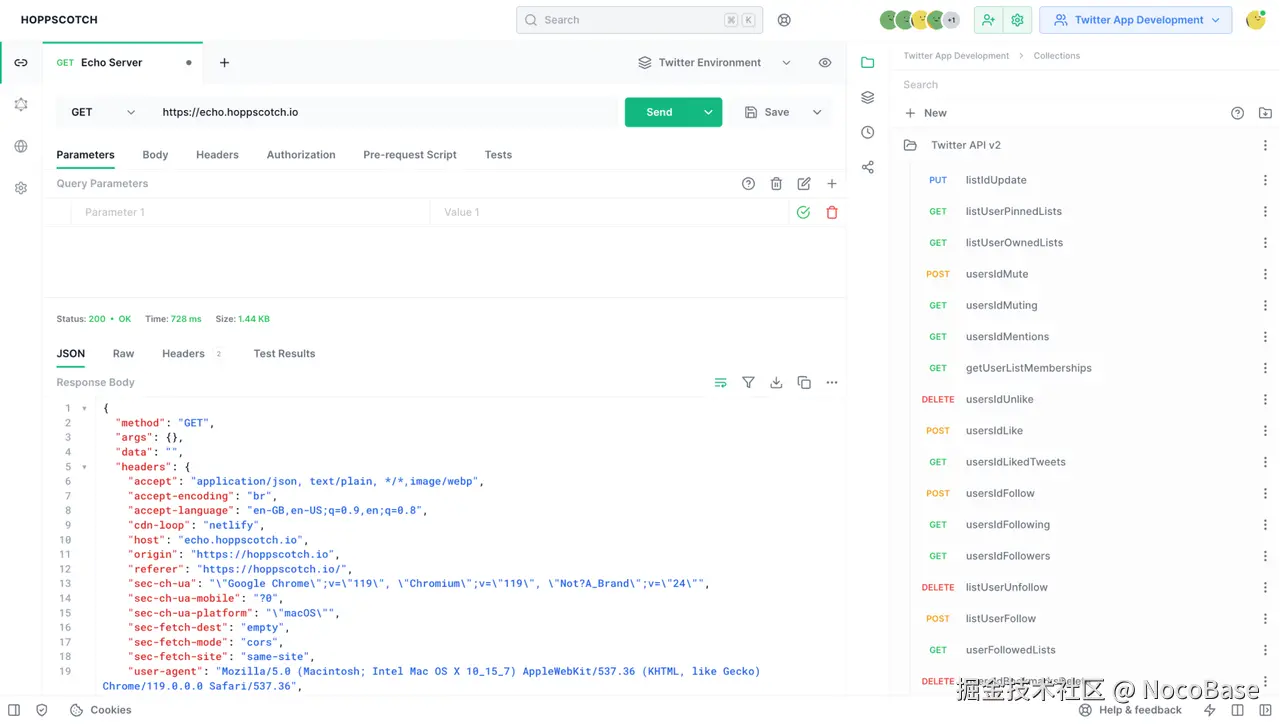This screenshot has width=1280, height=724.
Task: Click the support icon beside the search bar
Action: point(784,20)
